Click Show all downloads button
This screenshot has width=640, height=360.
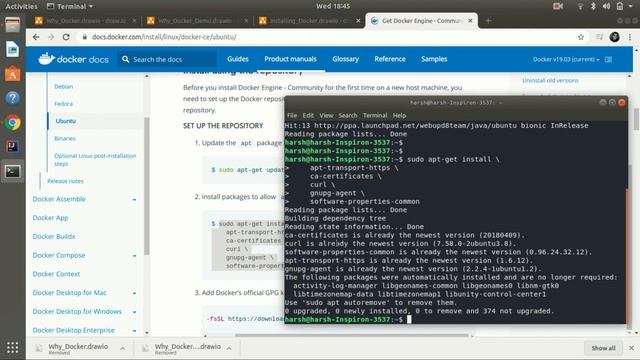603,348
